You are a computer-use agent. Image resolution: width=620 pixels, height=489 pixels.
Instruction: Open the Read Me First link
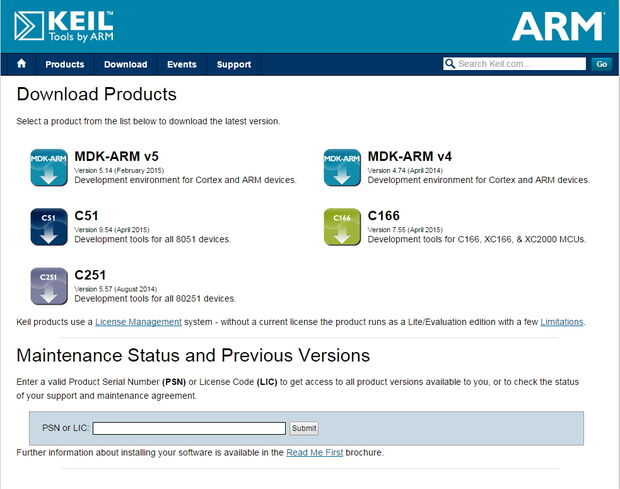pyautogui.click(x=314, y=452)
